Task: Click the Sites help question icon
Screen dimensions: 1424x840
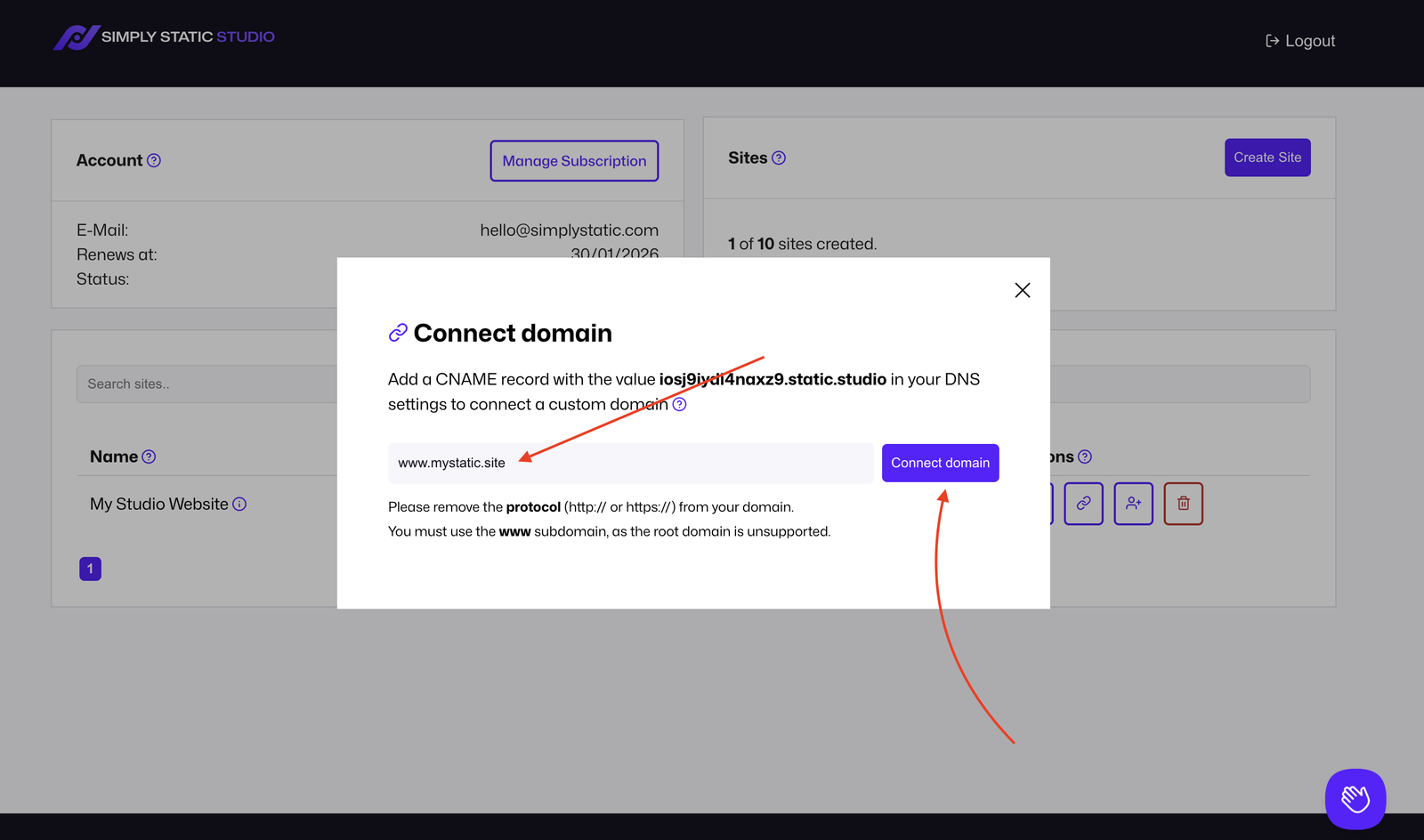Action: click(x=779, y=158)
